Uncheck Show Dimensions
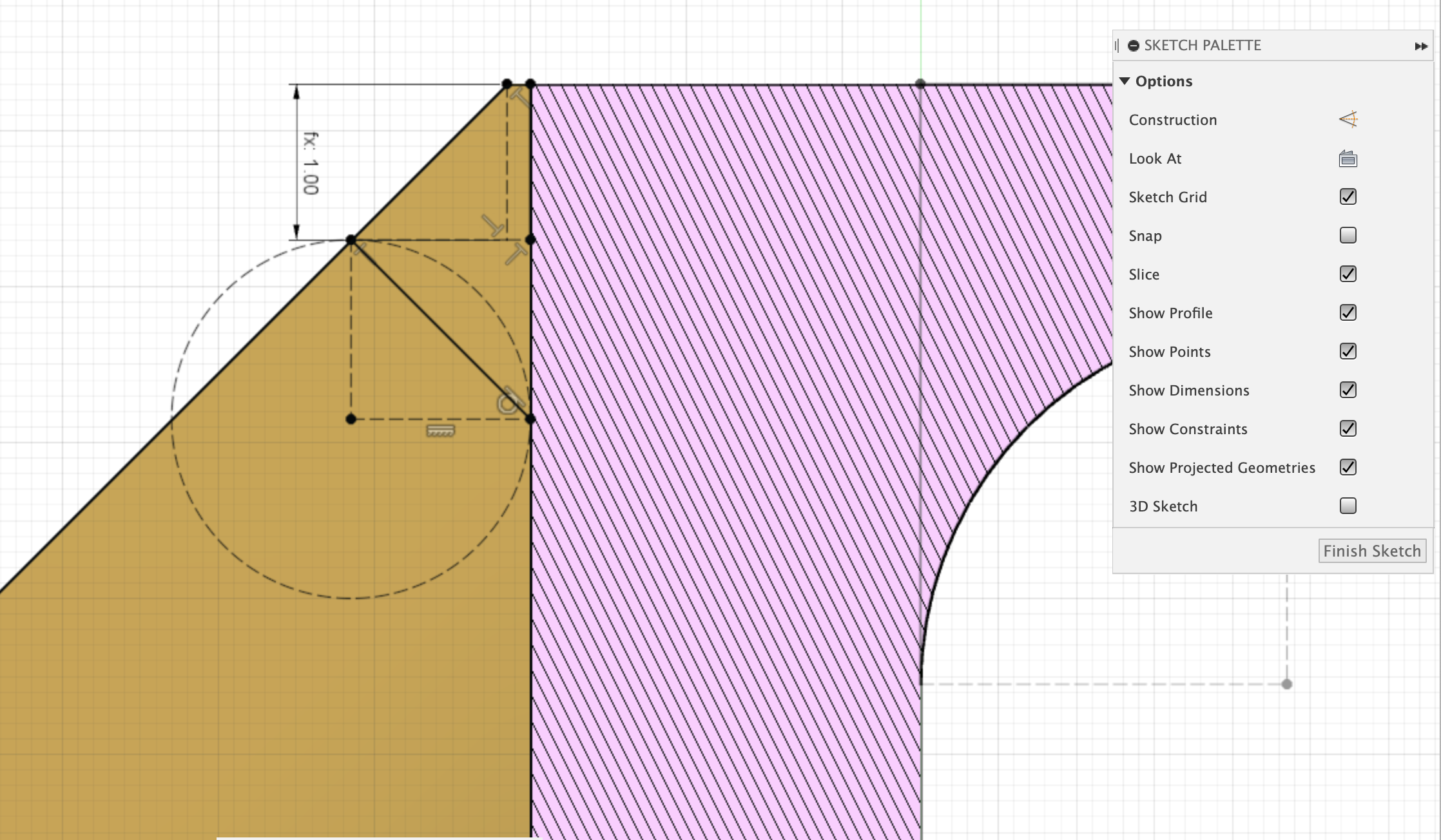 (1348, 390)
